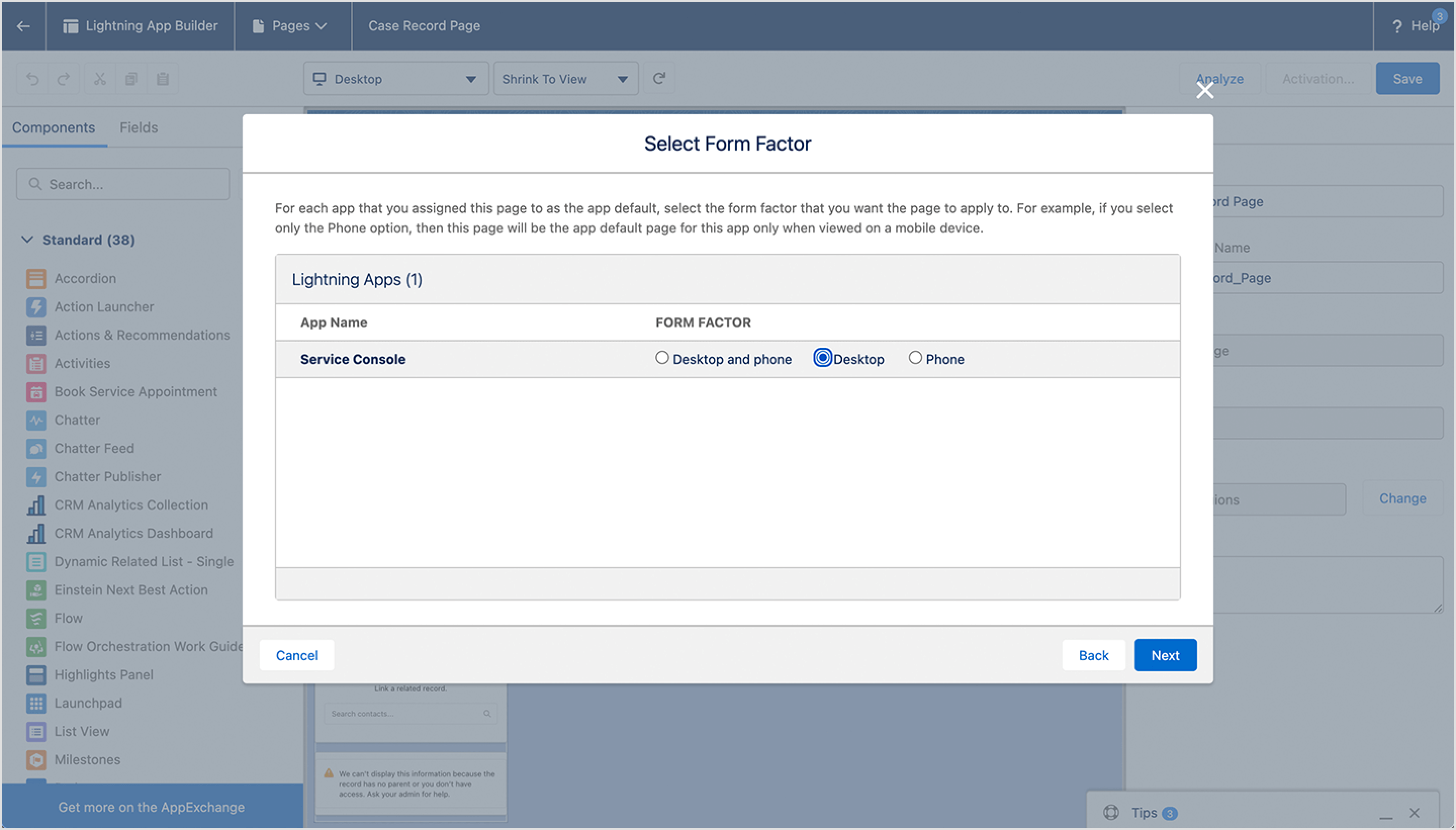Click the CRM Analytics Dashboard icon
The image size is (1456, 830).
(36, 533)
